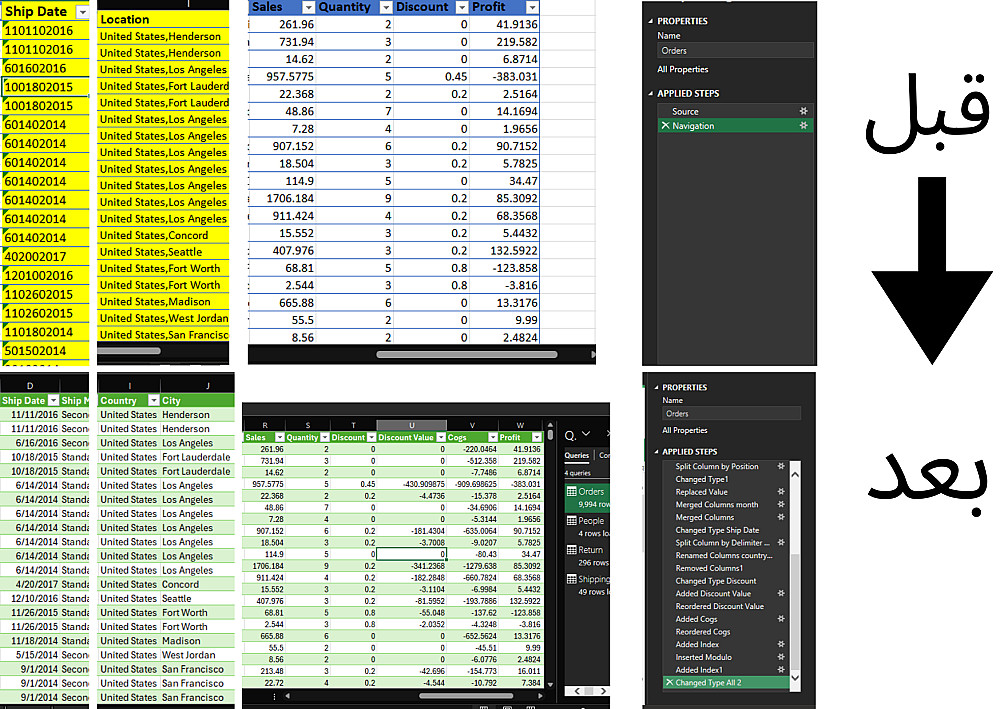Select the Source applied step
The image size is (1000, 709).
(735, 111)
